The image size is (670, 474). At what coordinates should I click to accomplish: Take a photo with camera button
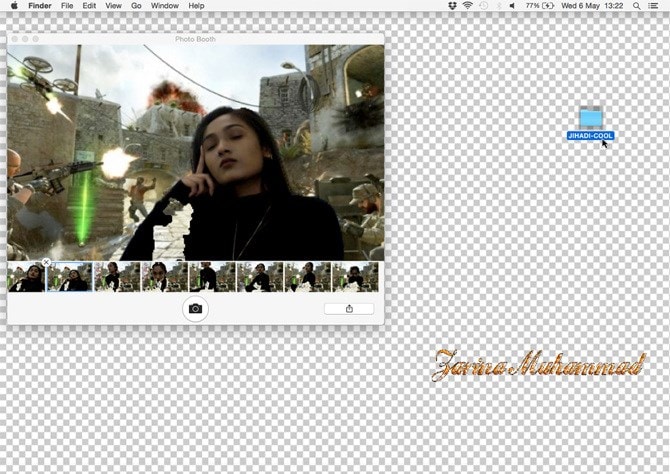195,309
